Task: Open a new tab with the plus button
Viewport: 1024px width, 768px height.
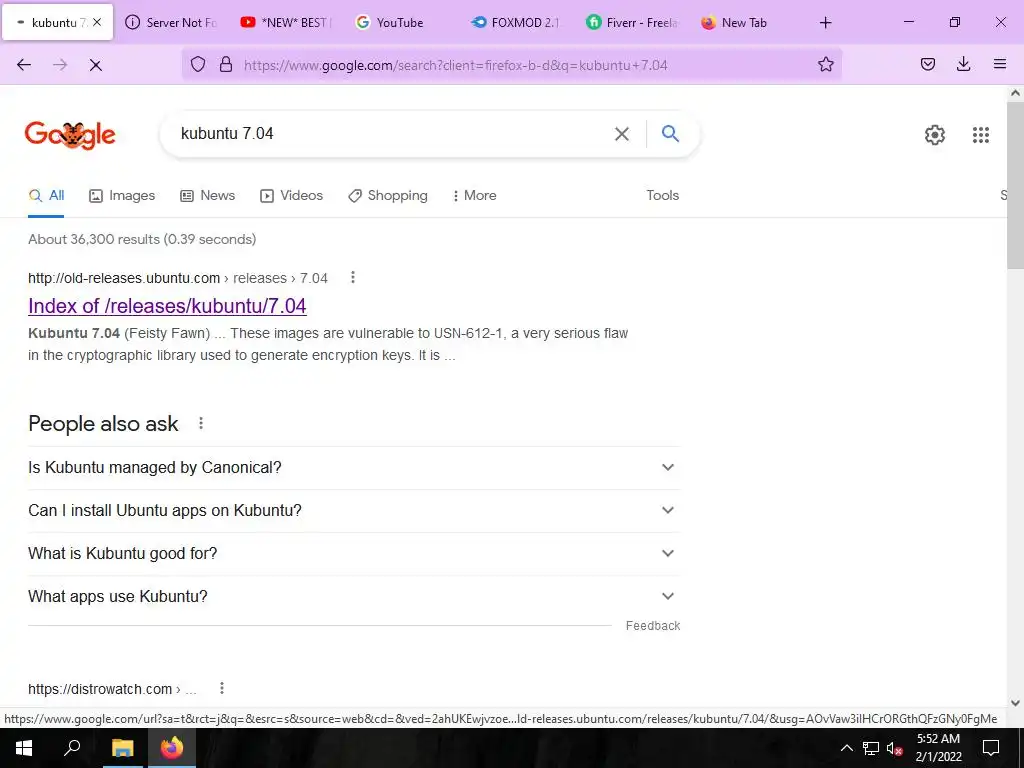Action: [x=825, y=23]
